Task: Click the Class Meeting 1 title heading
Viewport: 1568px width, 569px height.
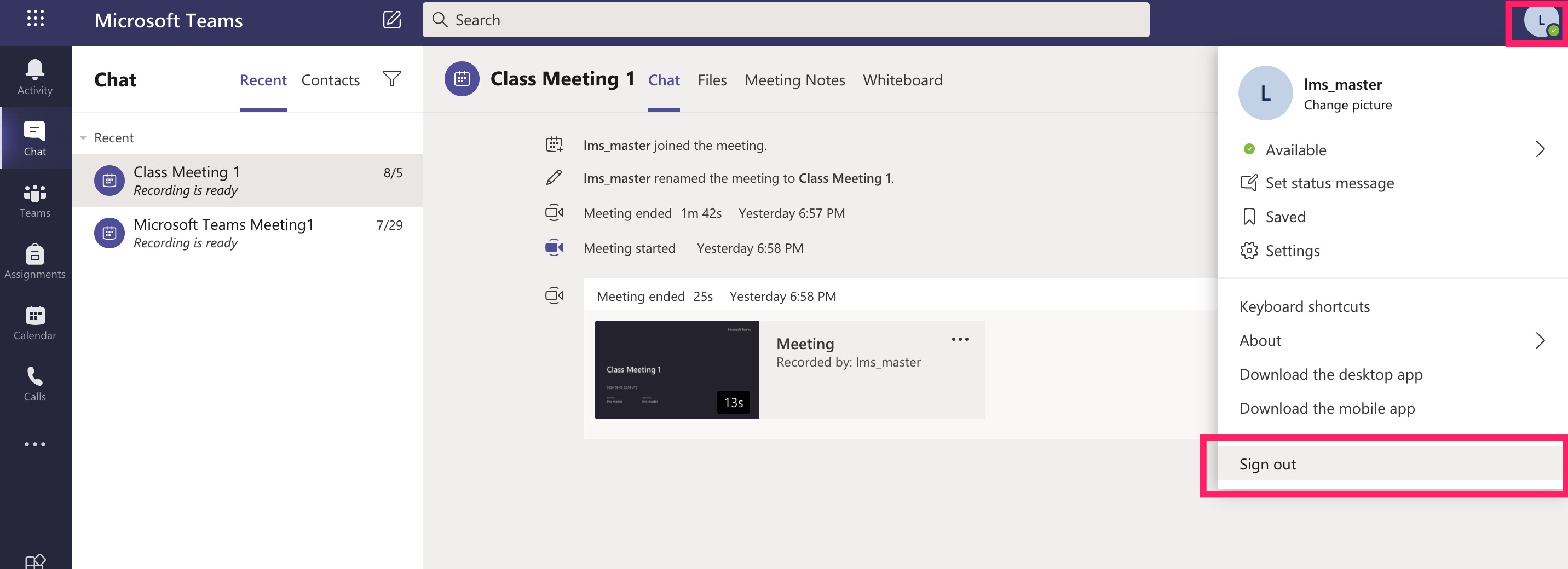Action: 562,78
